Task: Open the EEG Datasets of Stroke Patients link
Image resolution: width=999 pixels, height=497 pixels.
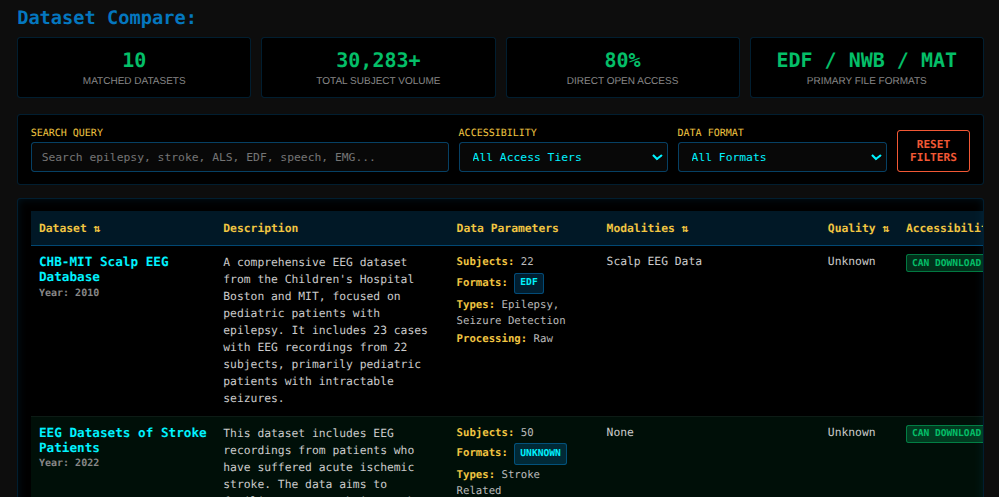Action: 122,440
